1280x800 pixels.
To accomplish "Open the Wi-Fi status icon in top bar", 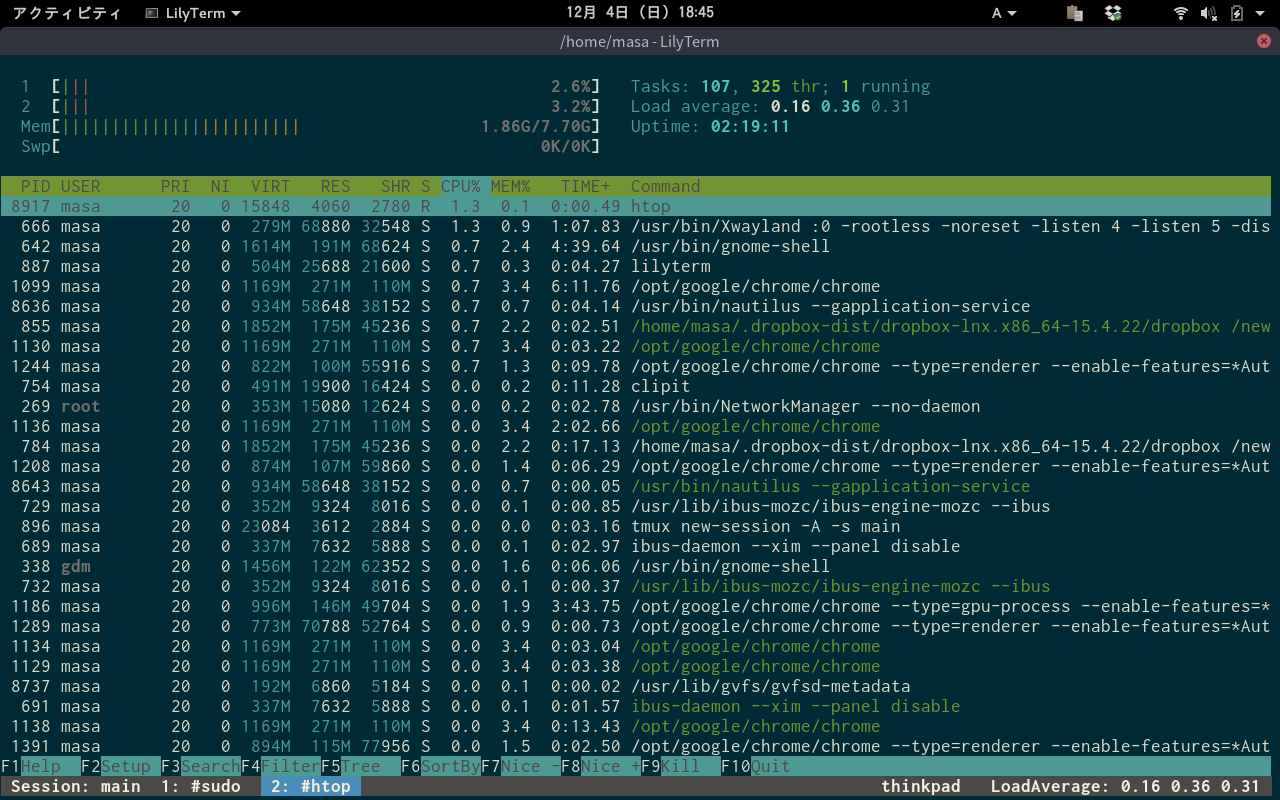I will point(1181,13).
